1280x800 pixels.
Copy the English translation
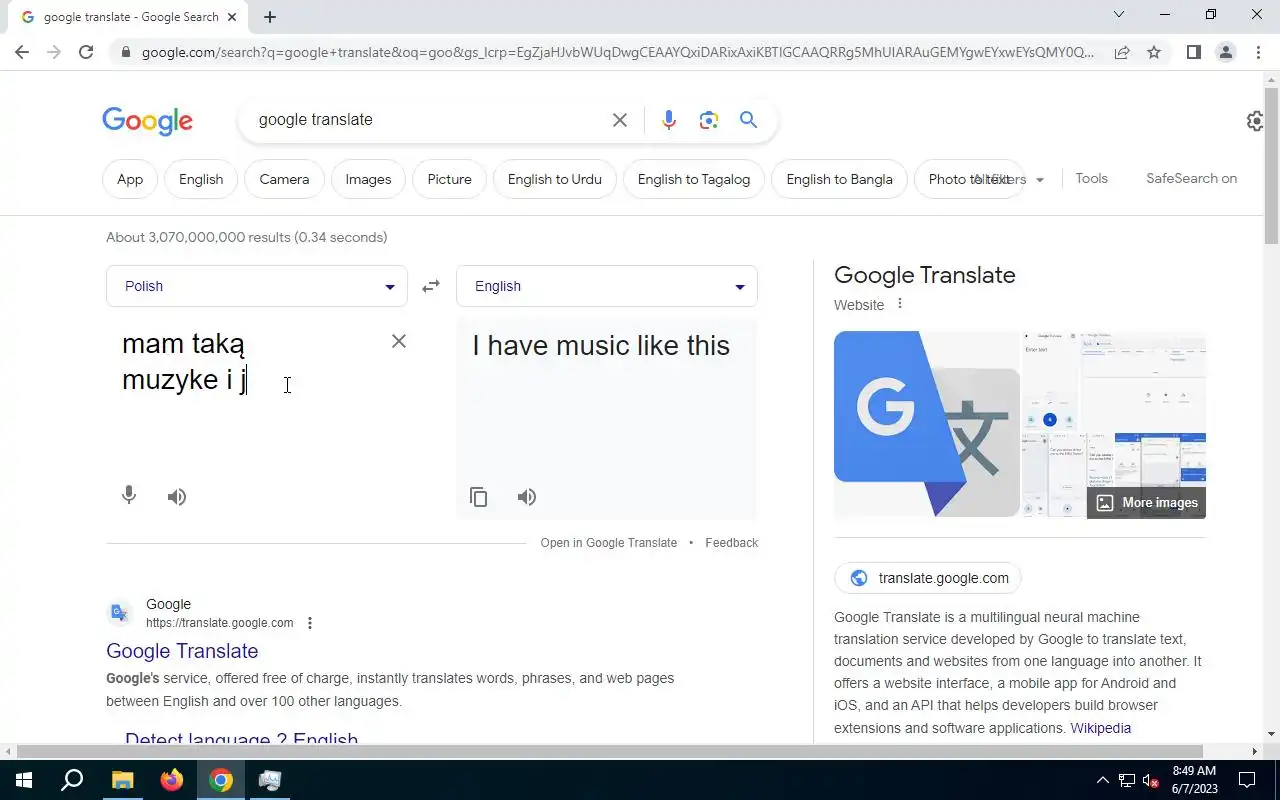pyautogui.click(x=479, y=497)
